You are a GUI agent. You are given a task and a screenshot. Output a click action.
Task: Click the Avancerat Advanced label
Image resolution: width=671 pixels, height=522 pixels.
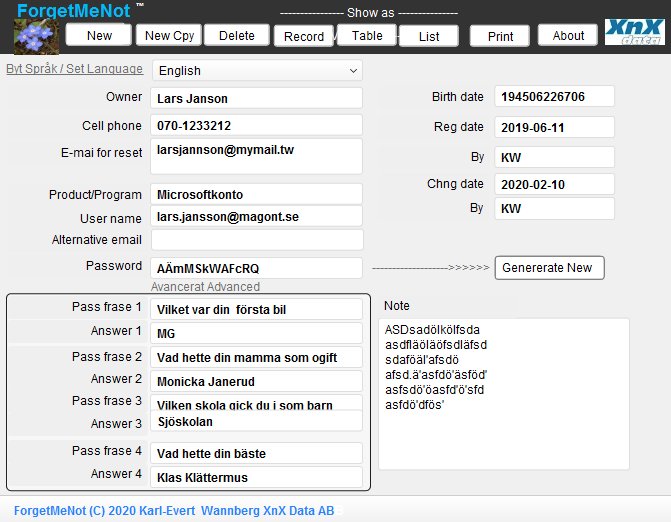point(205,287)
